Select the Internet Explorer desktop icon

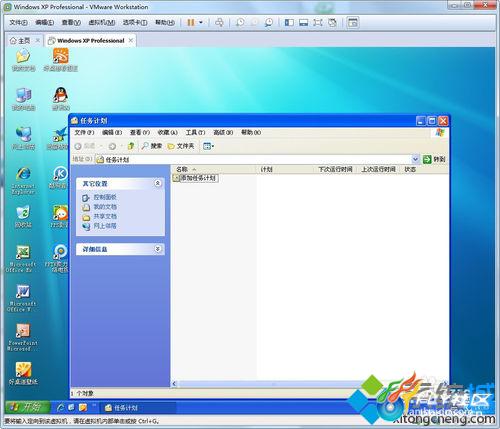pyautogui.click(x=23, y=180)
